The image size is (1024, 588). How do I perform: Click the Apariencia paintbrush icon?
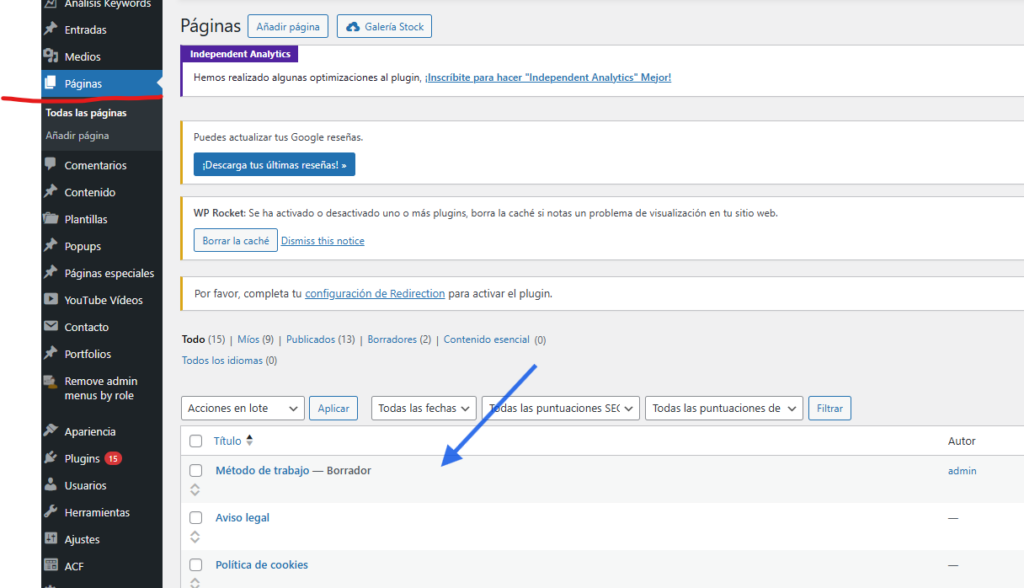coord(51,432)
